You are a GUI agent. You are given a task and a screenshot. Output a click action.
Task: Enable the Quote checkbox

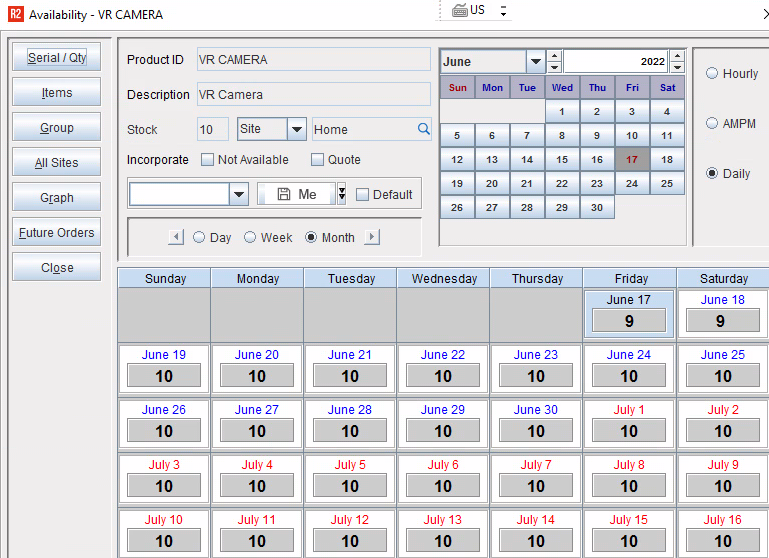click(318, 160)
